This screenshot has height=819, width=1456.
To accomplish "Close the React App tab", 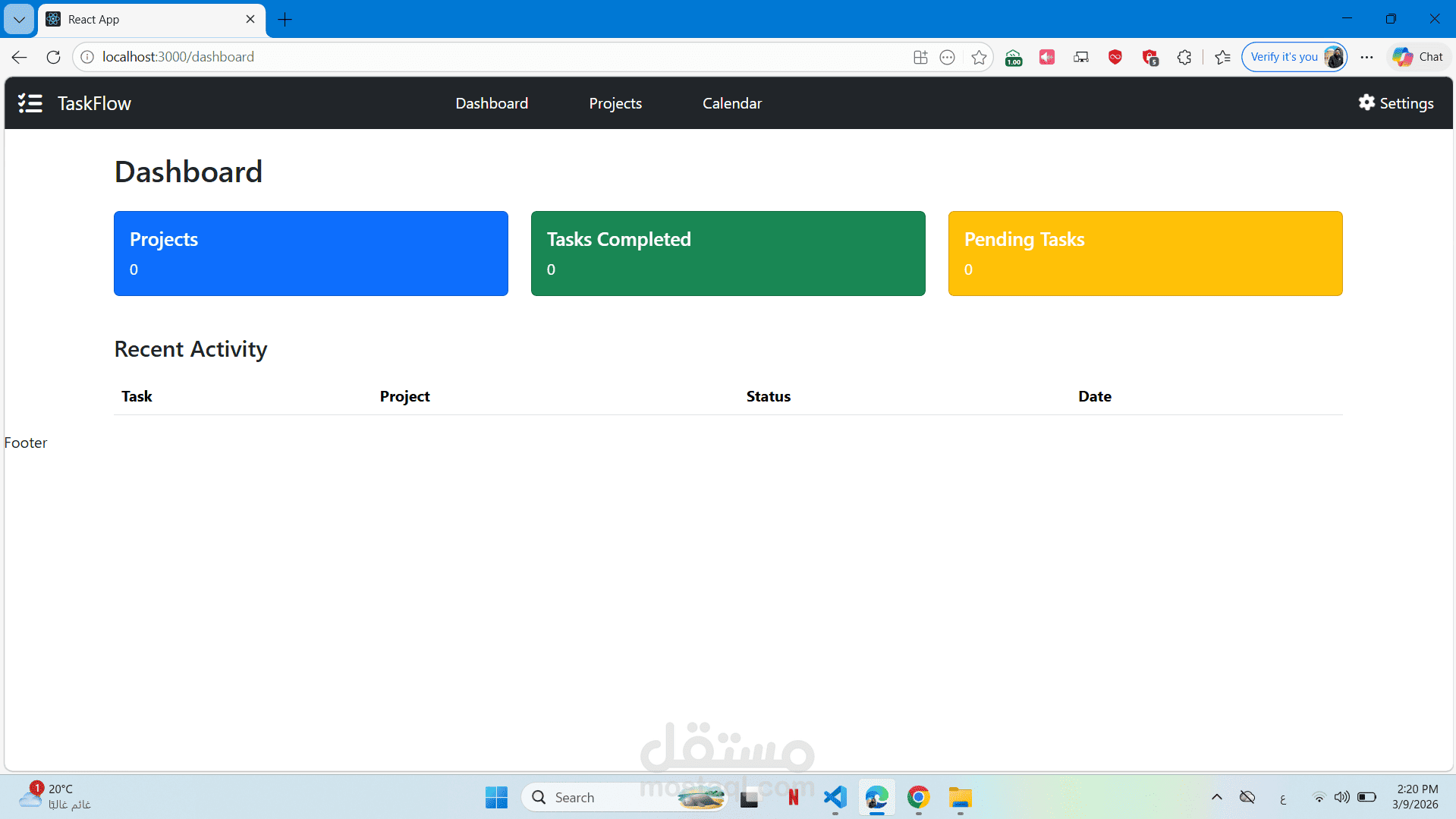I will [250, 19].
